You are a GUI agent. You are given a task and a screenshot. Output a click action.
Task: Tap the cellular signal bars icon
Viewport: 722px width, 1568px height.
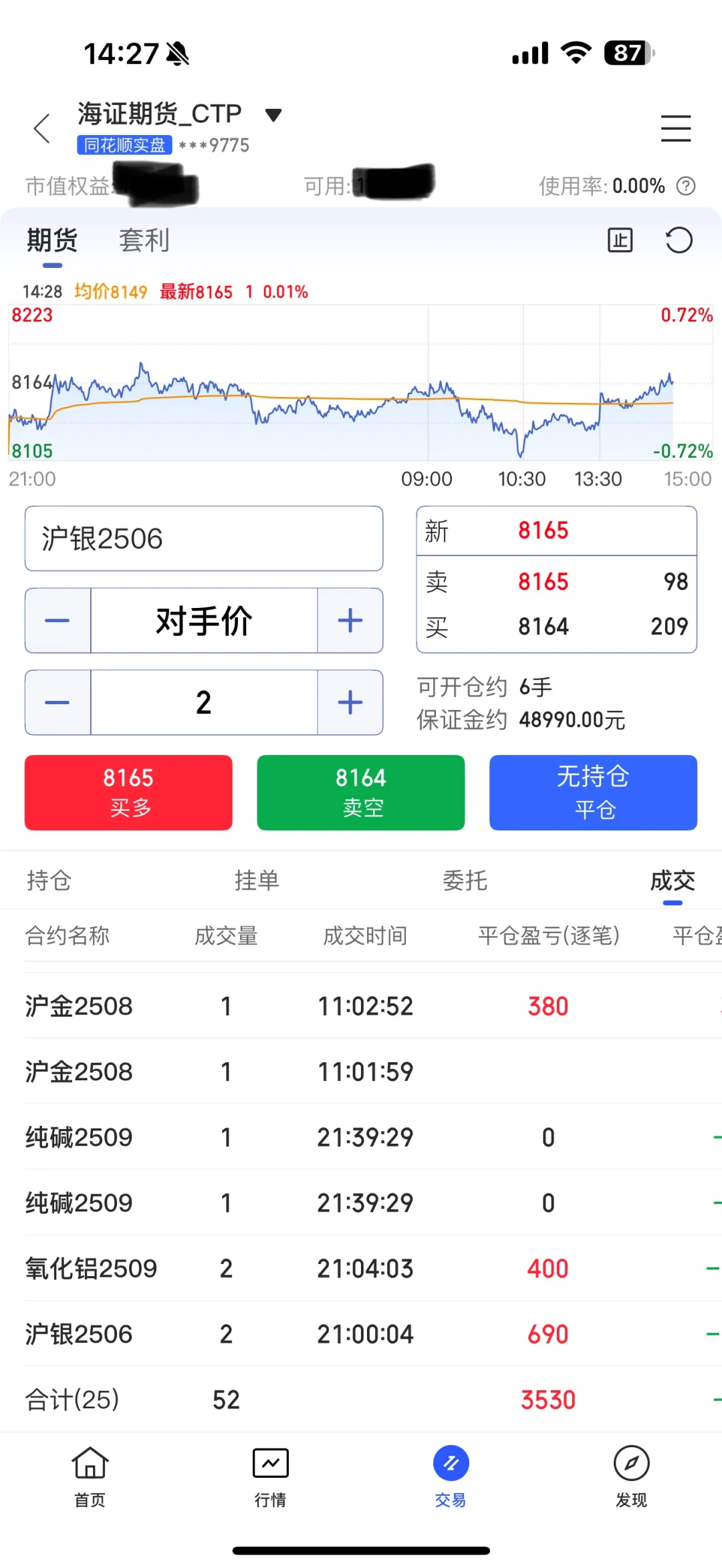coord(530,53)
